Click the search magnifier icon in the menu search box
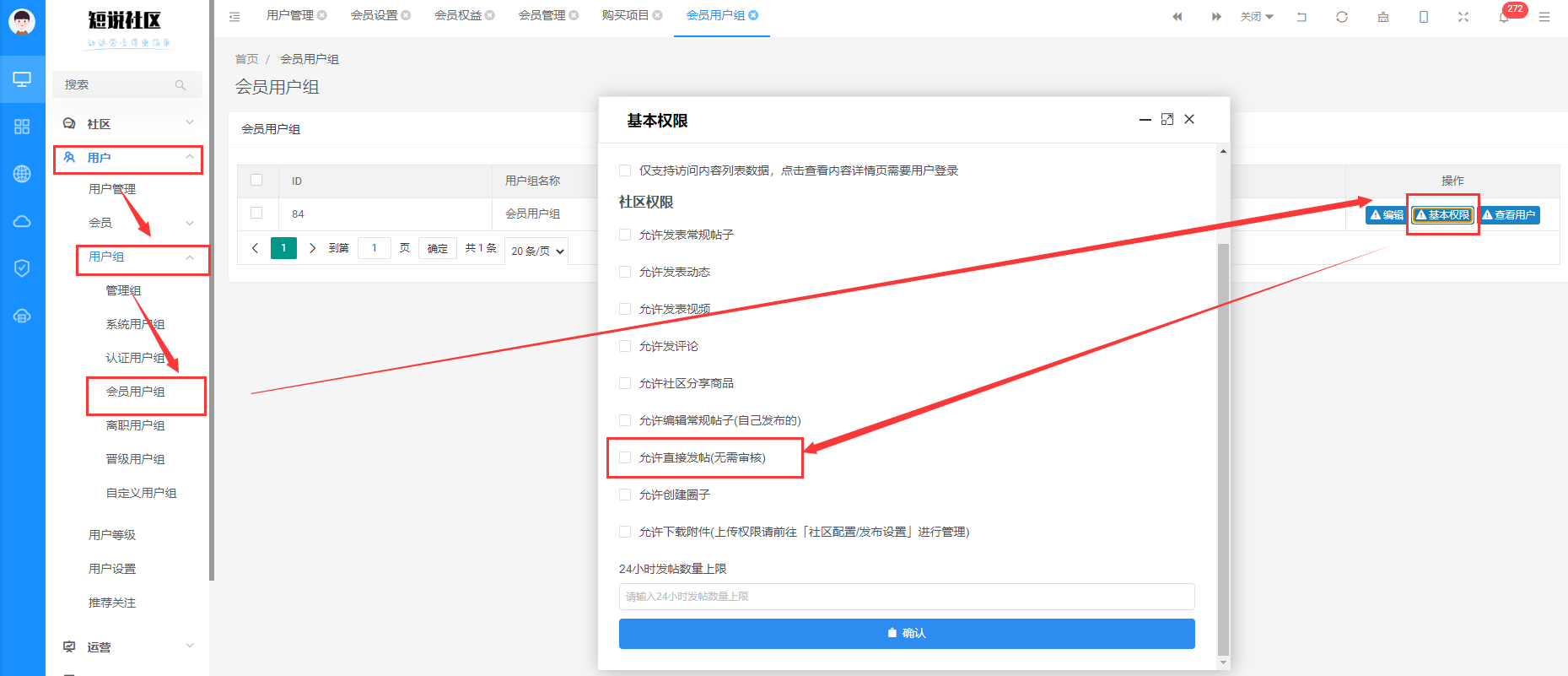Image resolution: width=1568 pixels, height=676 pixels. 181,85
